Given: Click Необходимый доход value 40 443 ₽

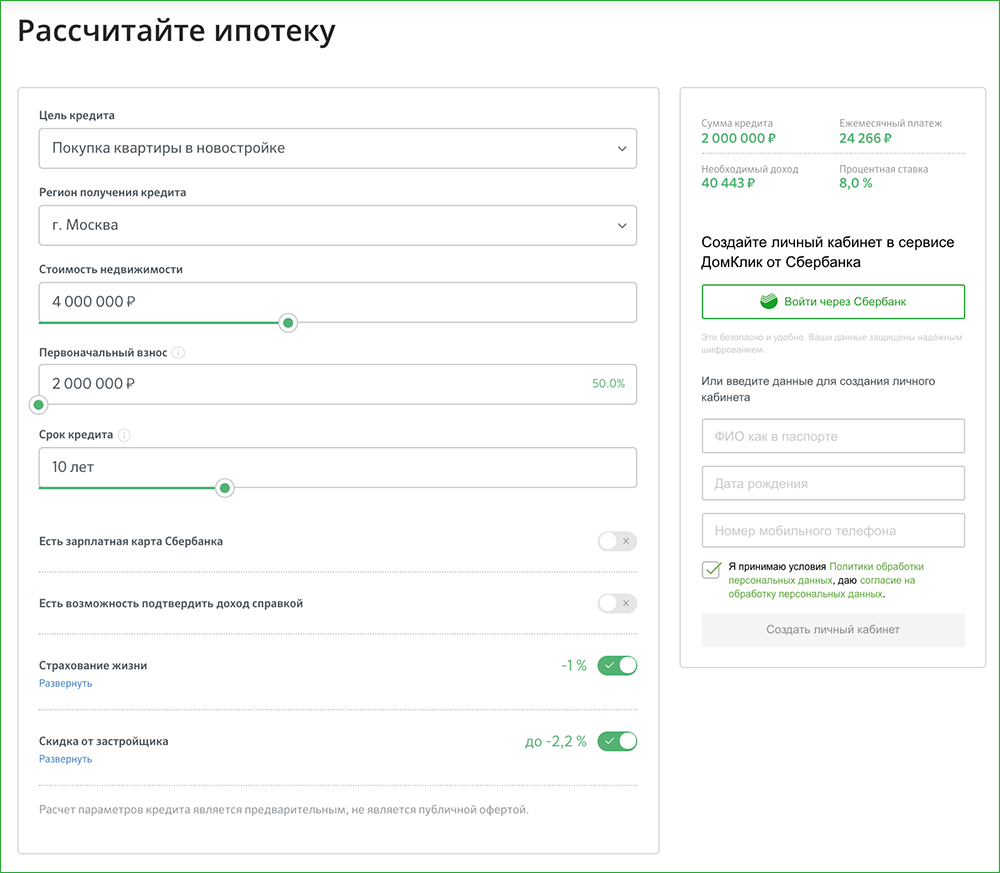Looking at the screenshot, I should (x=728, y=183).
